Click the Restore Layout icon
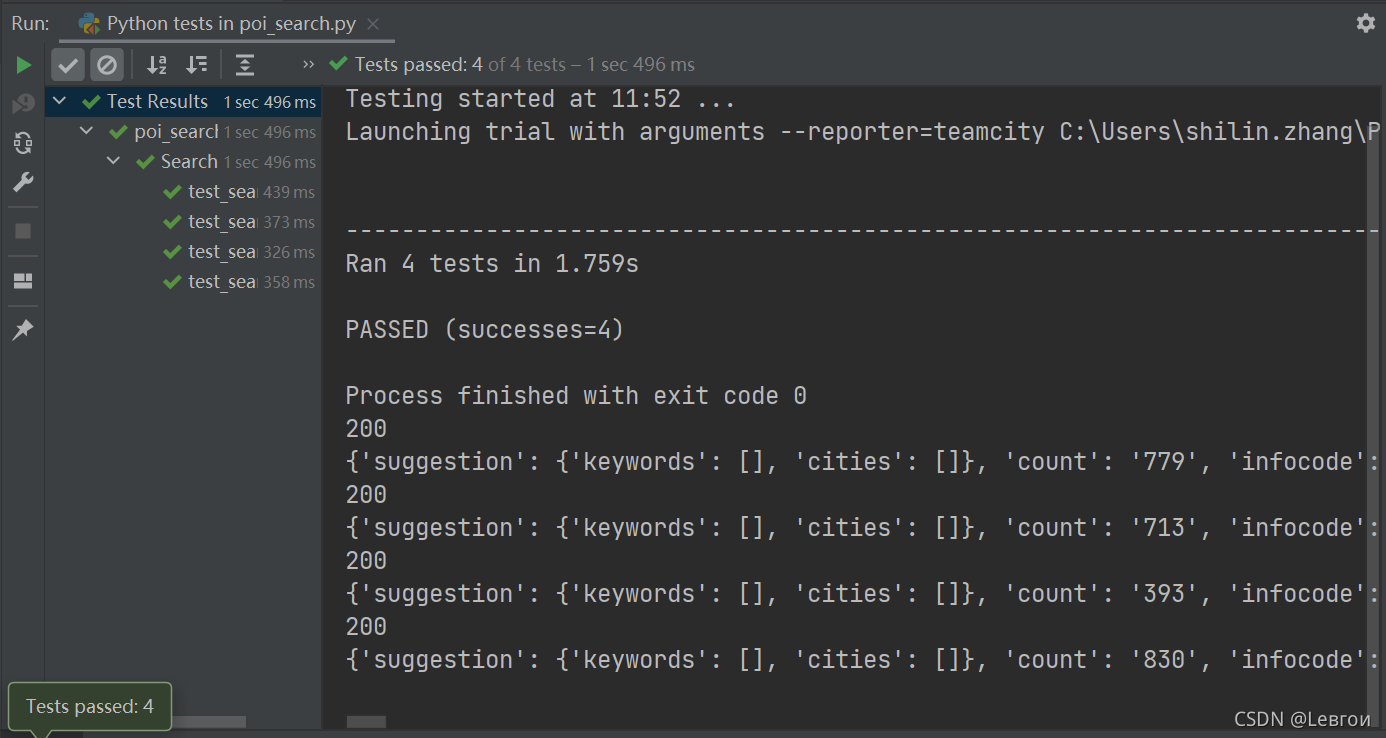 click(23, 281)
